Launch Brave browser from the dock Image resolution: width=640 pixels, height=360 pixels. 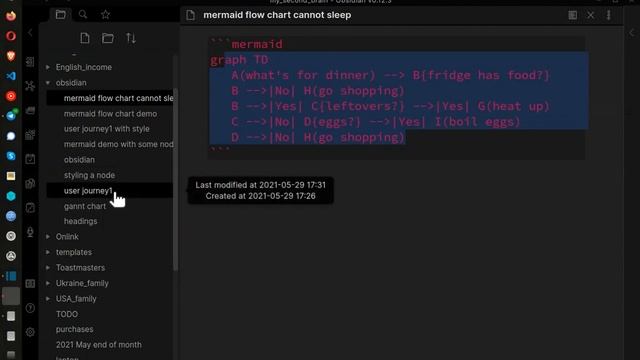11,56
